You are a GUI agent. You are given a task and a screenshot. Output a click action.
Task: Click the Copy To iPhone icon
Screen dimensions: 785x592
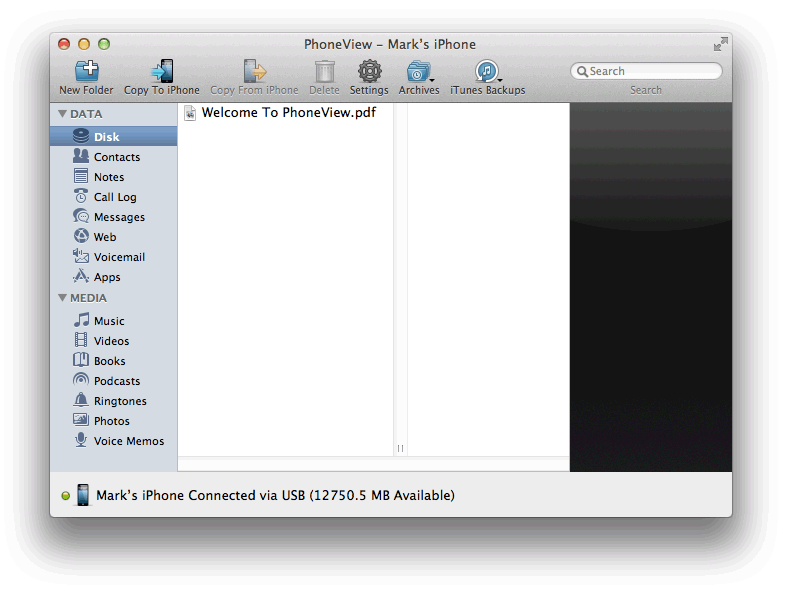click(x=161, y=72)
